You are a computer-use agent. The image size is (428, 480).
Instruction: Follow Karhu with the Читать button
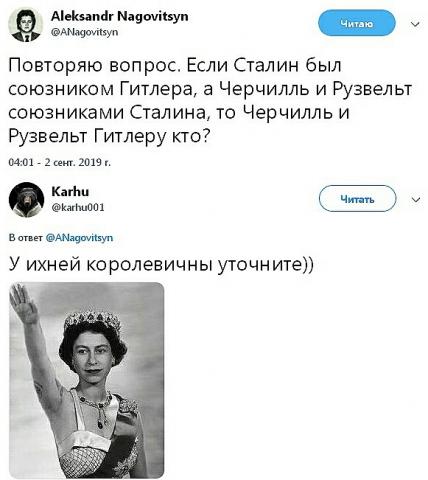[358, 199]
